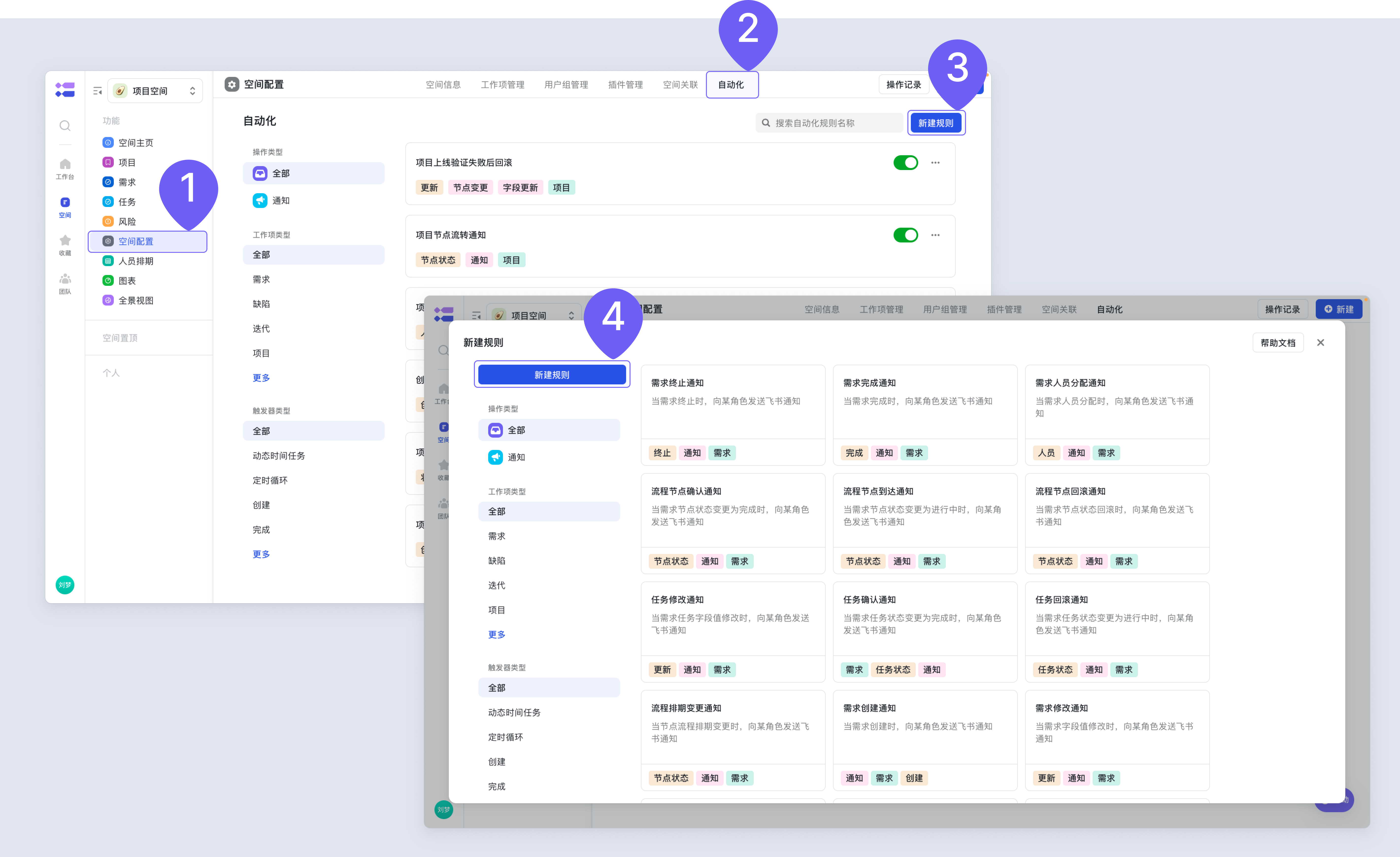
Task: Choose the 任务回滚通知 template card
Action: click(1117, 632)
